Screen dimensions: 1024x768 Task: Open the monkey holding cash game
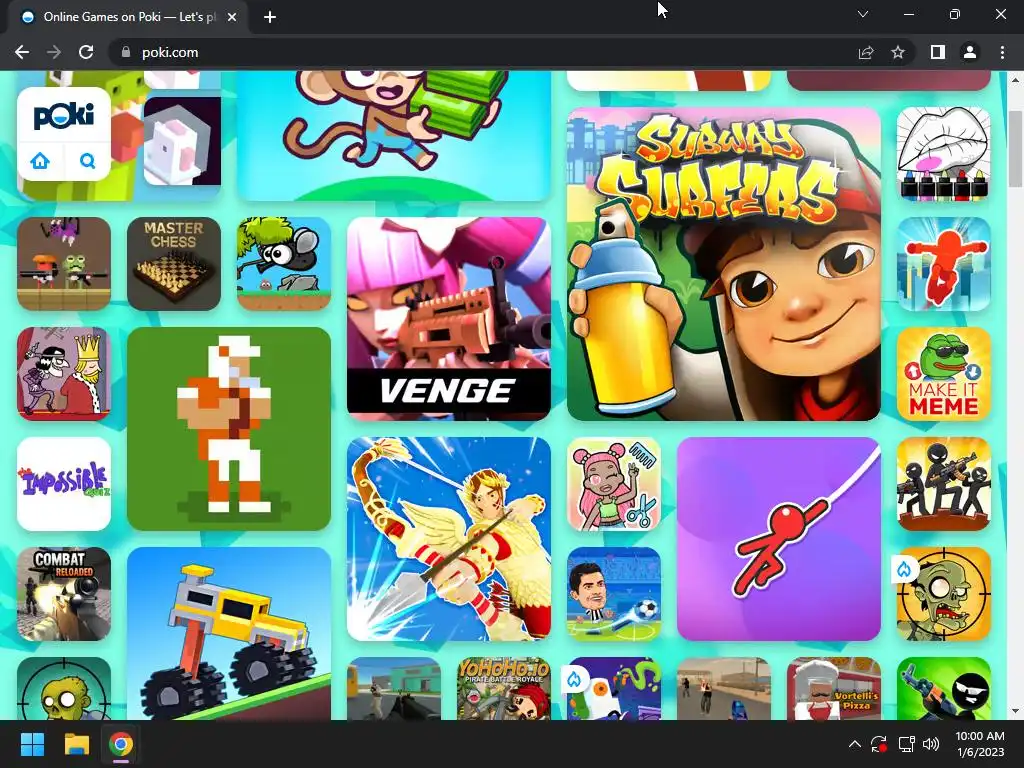pyautogui.click(x=394, y=136)
